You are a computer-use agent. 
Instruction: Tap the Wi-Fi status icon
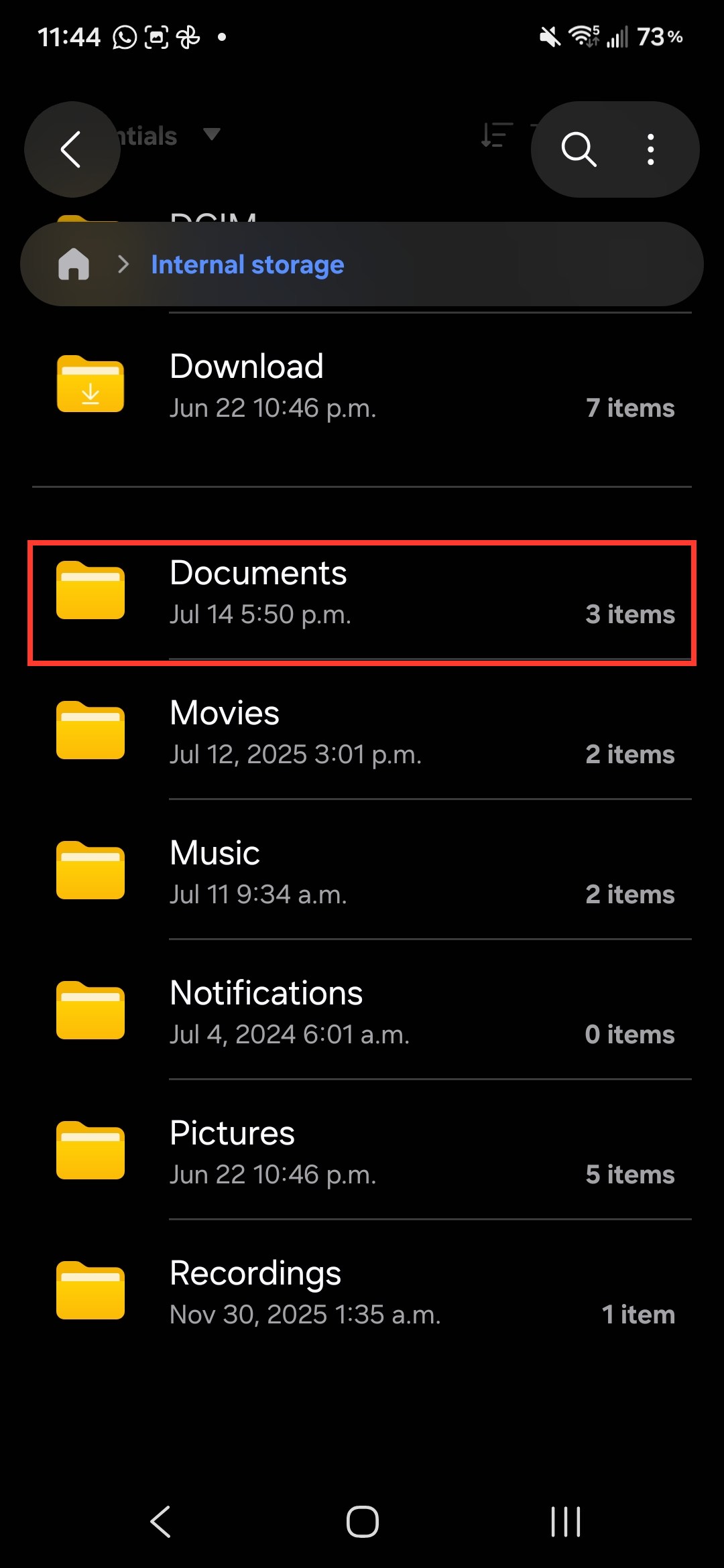click(x=583, y=36)
